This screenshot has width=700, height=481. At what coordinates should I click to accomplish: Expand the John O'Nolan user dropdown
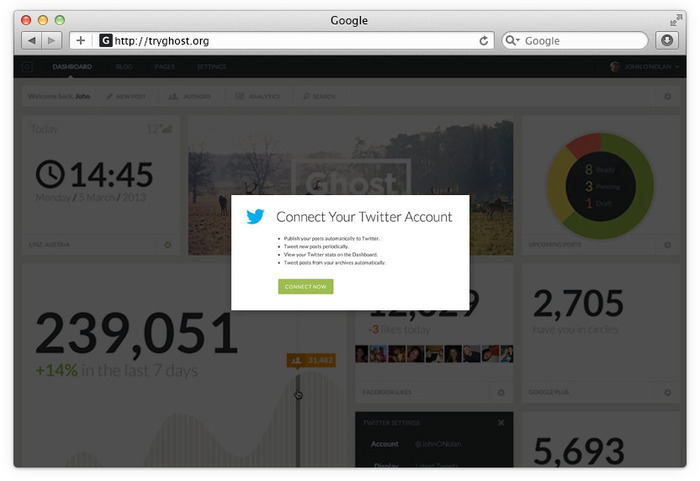point(645,67)
